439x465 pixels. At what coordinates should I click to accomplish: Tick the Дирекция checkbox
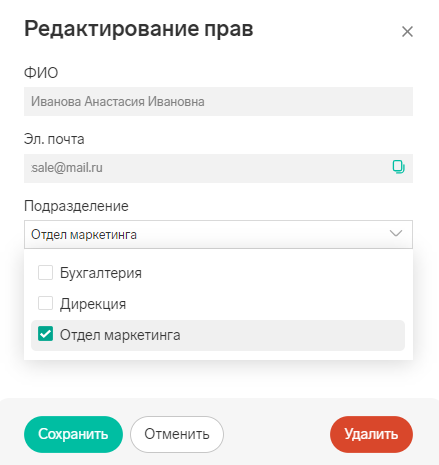pyautogui.click(x=45, y=303)
